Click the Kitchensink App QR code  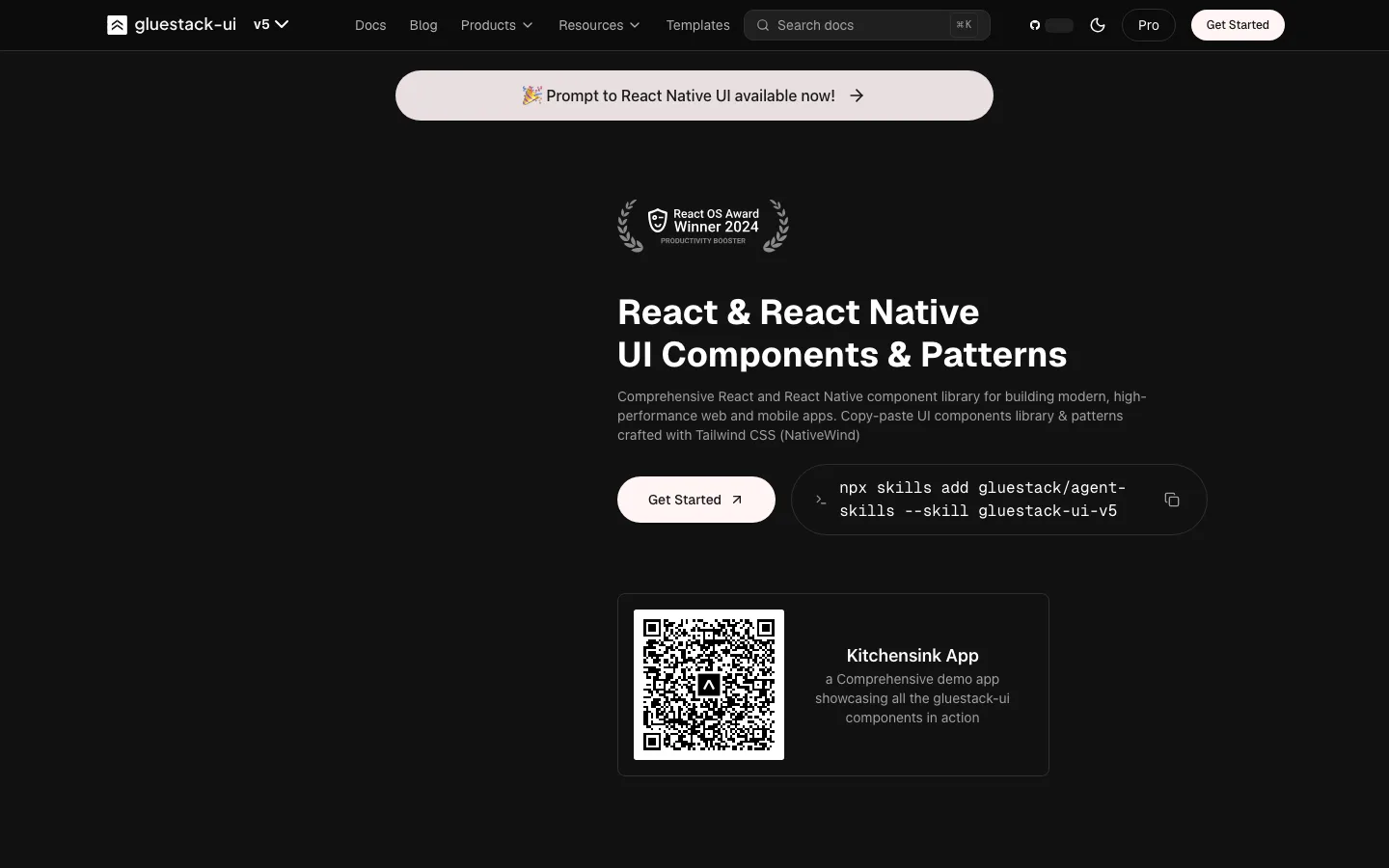coord(709,685)
